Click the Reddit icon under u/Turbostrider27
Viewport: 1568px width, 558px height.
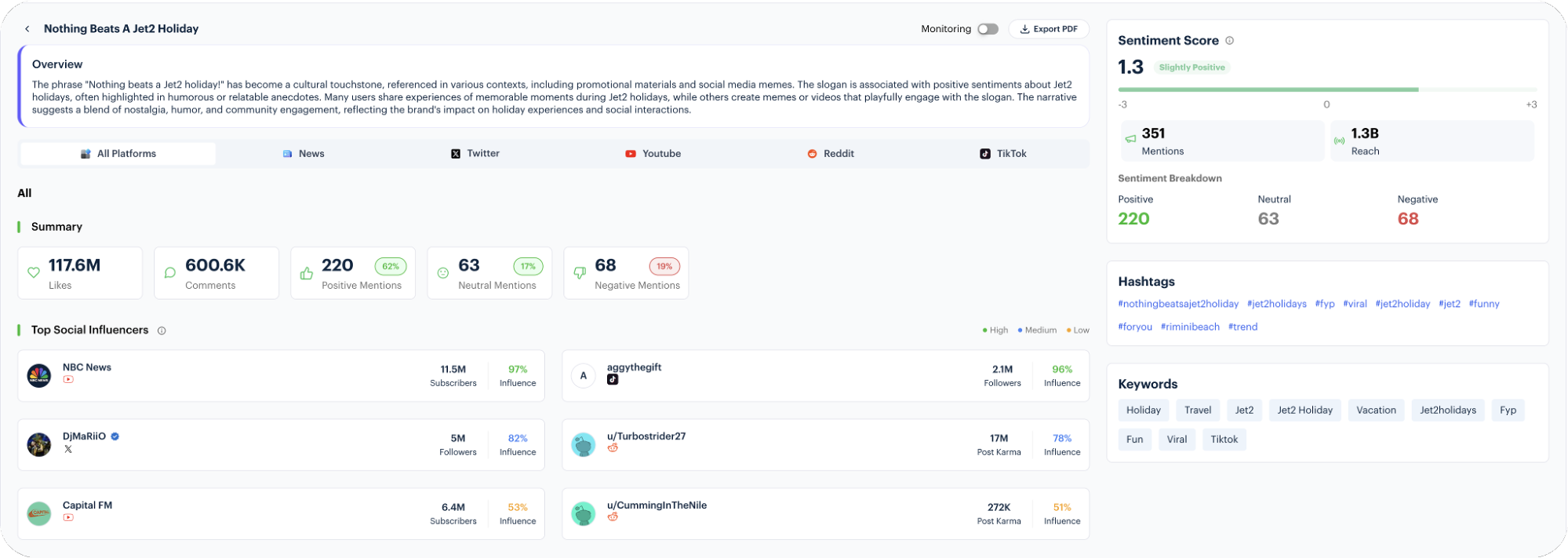click(613, 448)
